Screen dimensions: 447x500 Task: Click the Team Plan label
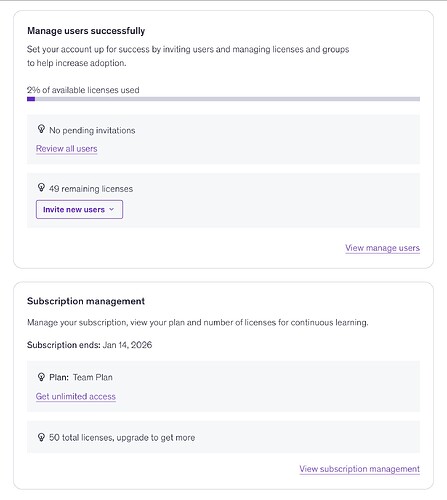93,377
